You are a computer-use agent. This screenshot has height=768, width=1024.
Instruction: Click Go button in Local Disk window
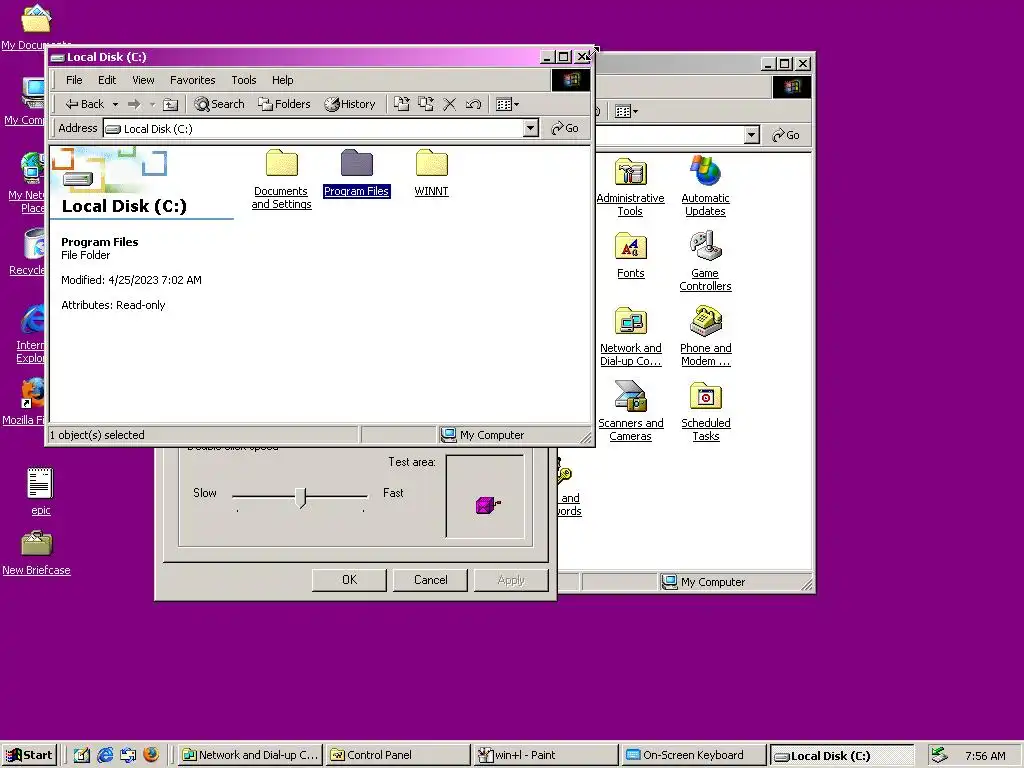pyautogui.click(x=565, y=128)
